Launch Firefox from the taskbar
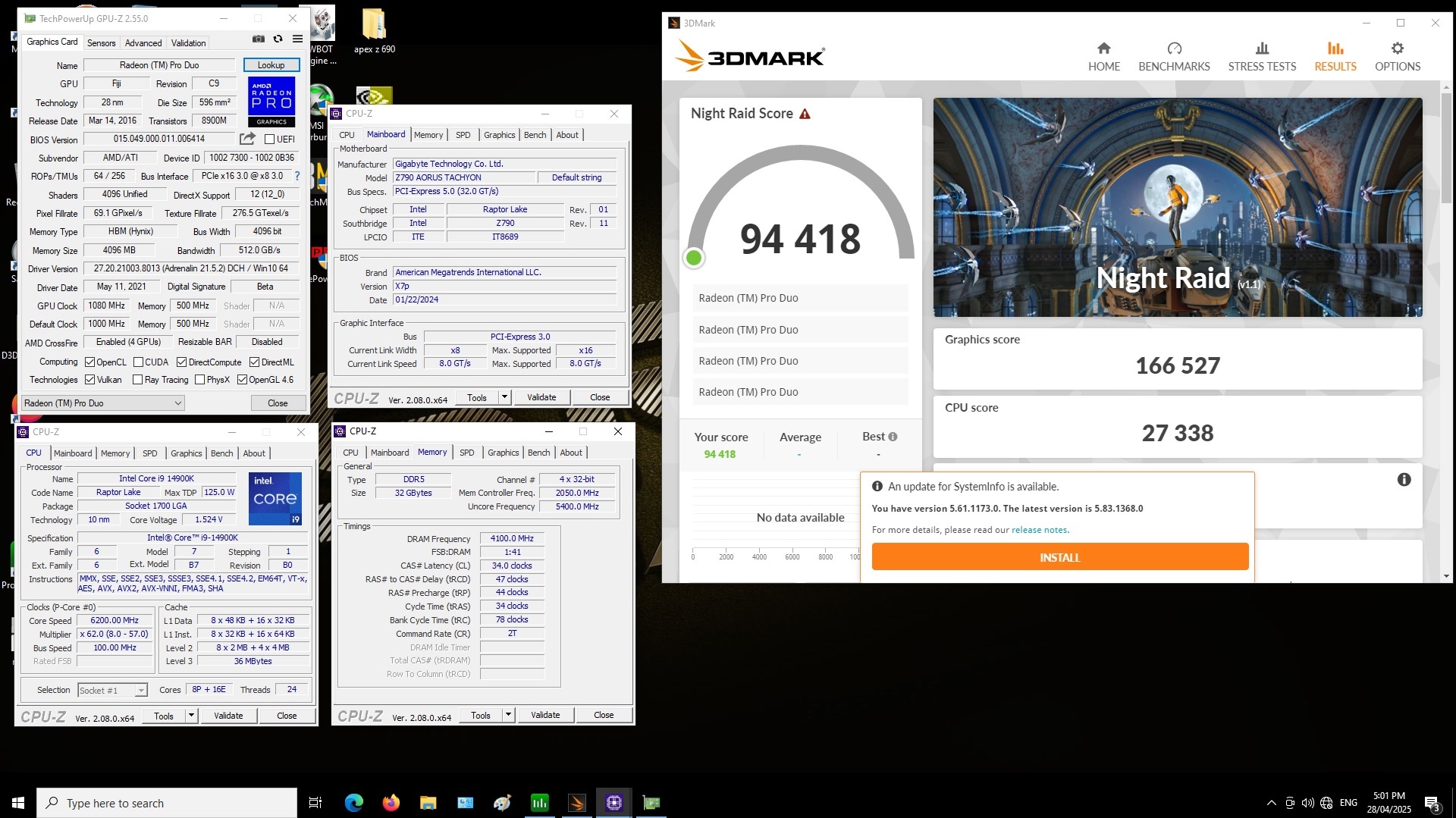The width and height of the screenshot is (1456, 818). pos(391,803)
